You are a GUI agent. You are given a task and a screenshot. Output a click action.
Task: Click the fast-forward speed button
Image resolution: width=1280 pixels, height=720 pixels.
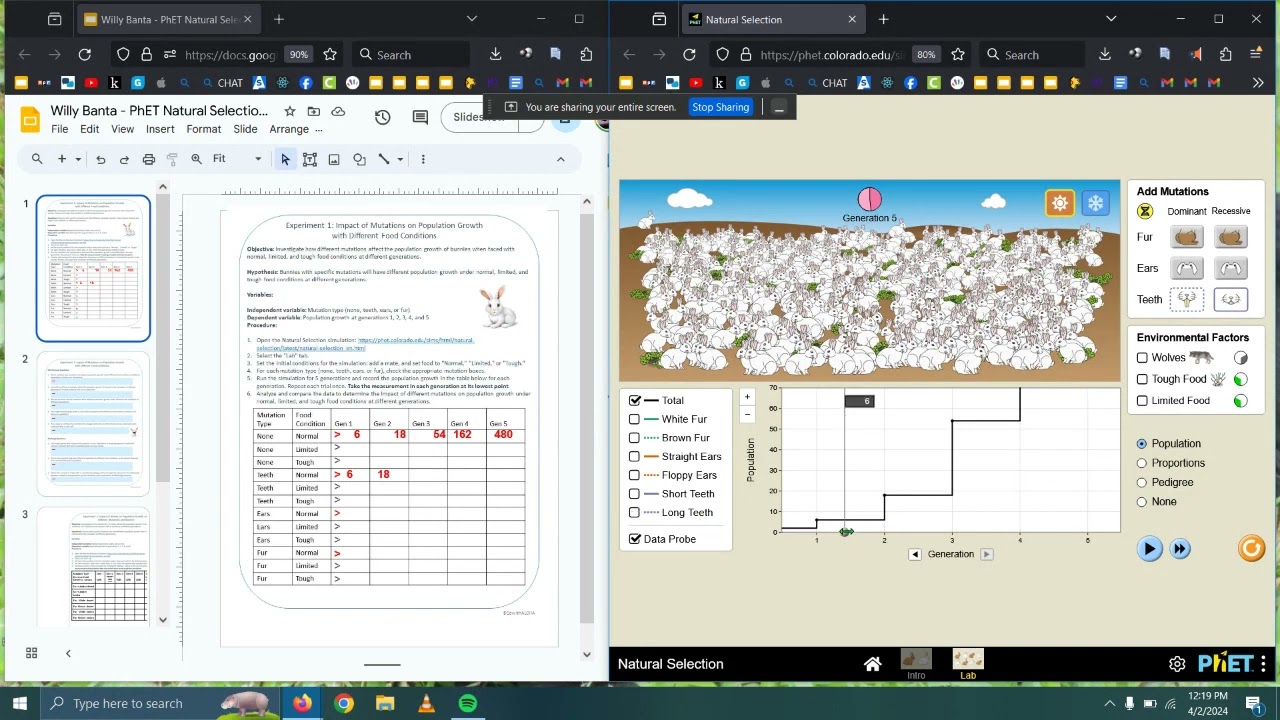pyautogui.click(x=1180, y=549)
